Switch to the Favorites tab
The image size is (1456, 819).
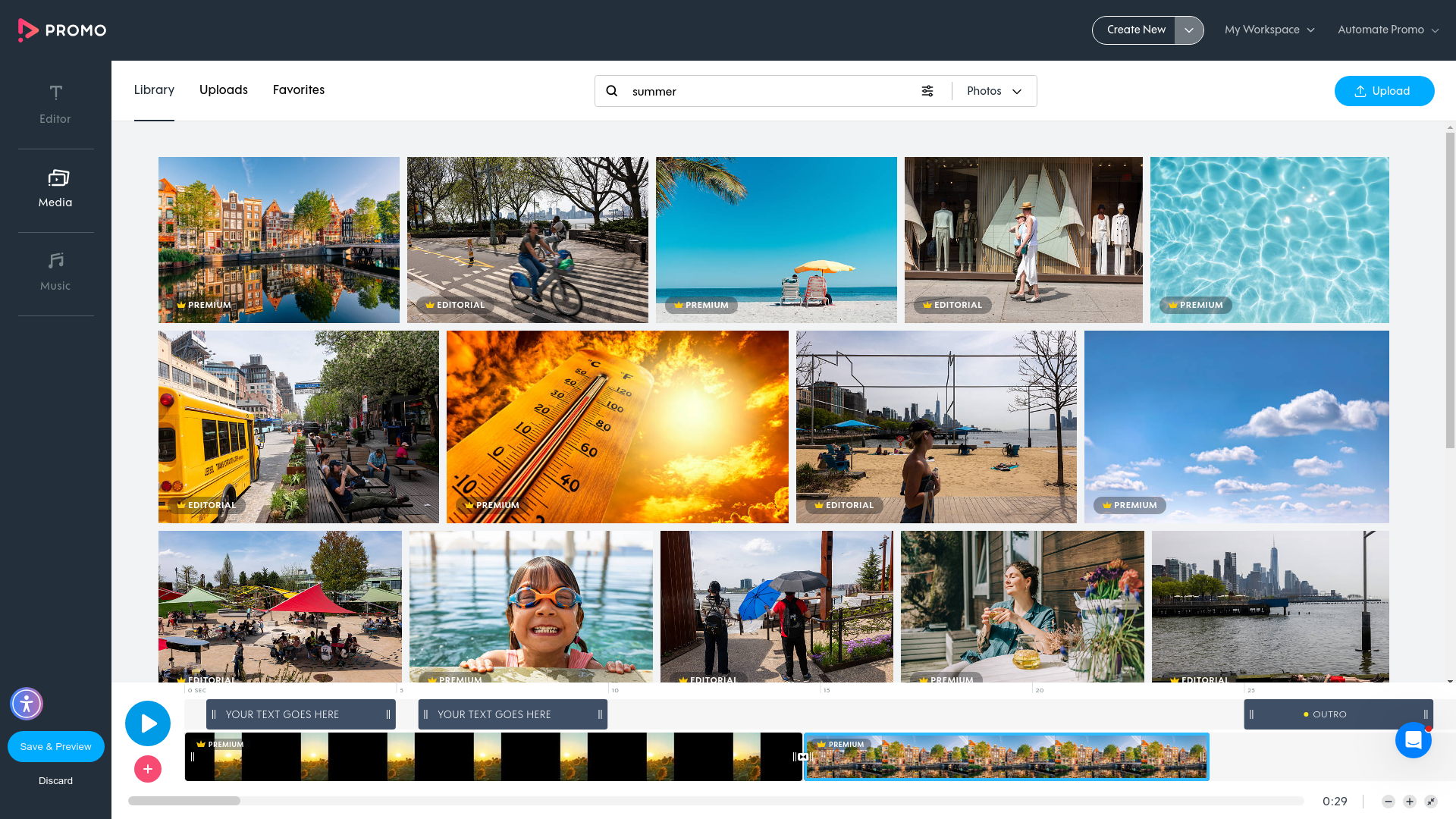(x=299, y=90)
